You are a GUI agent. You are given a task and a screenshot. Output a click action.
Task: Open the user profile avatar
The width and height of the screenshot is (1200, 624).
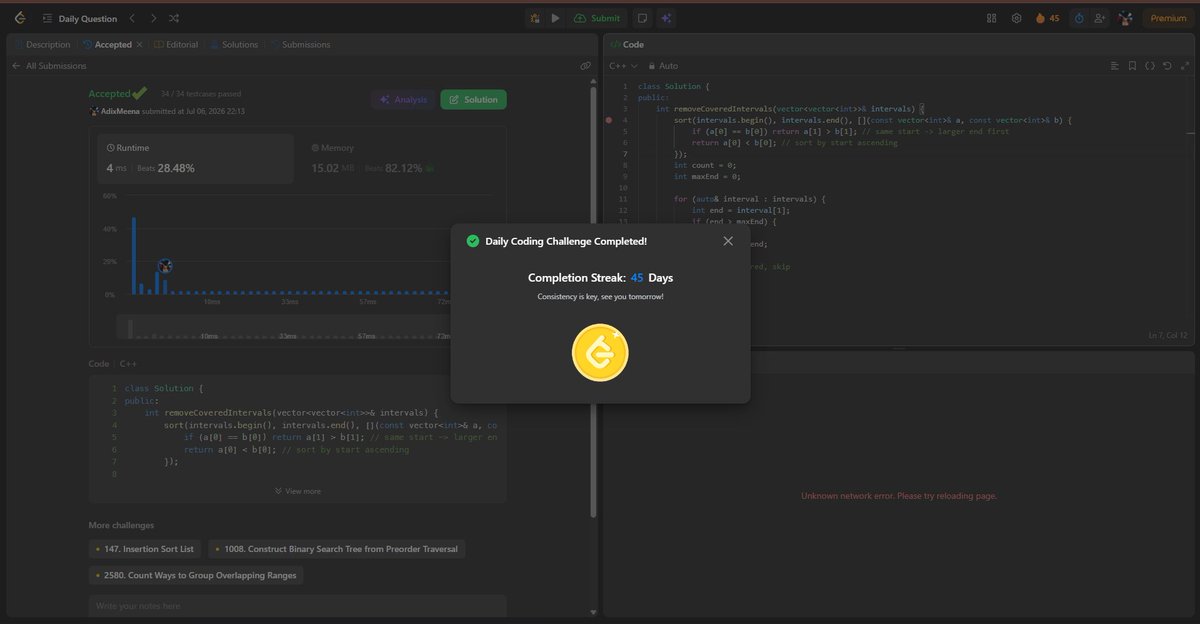[1125, 18]
